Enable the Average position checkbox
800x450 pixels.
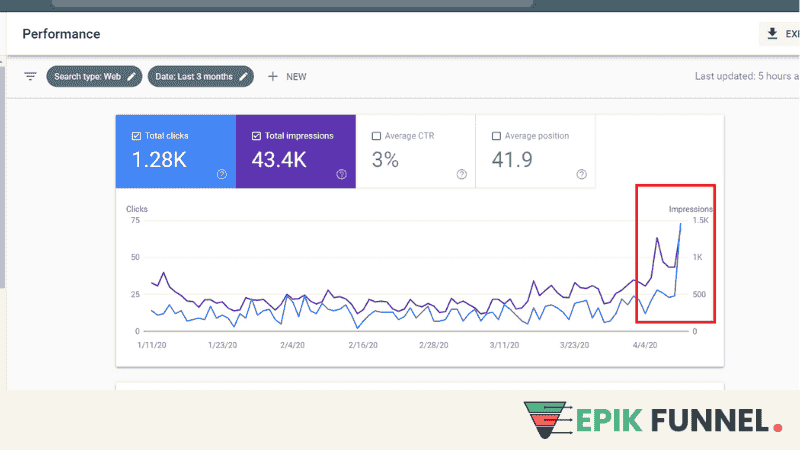[497, 136]
